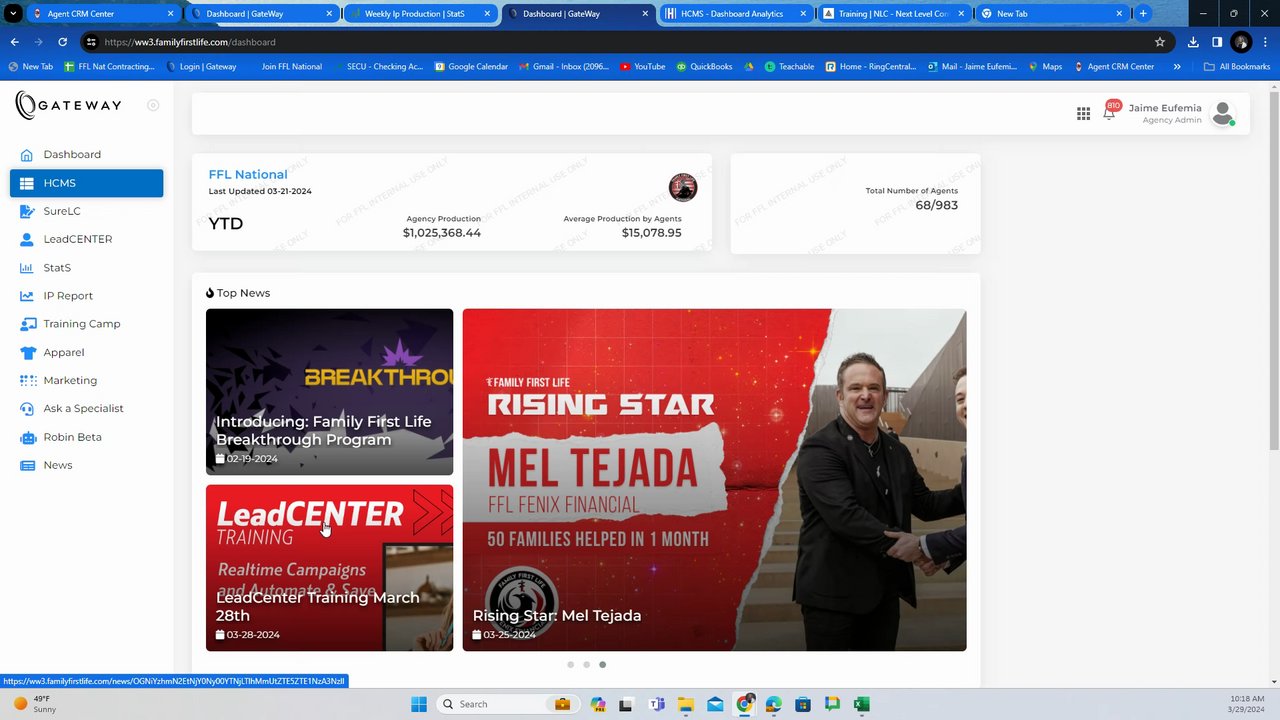Open a new browser tab
Image resolution: width=1280 pixels, height=720 pixels.
pos(1143,14)
